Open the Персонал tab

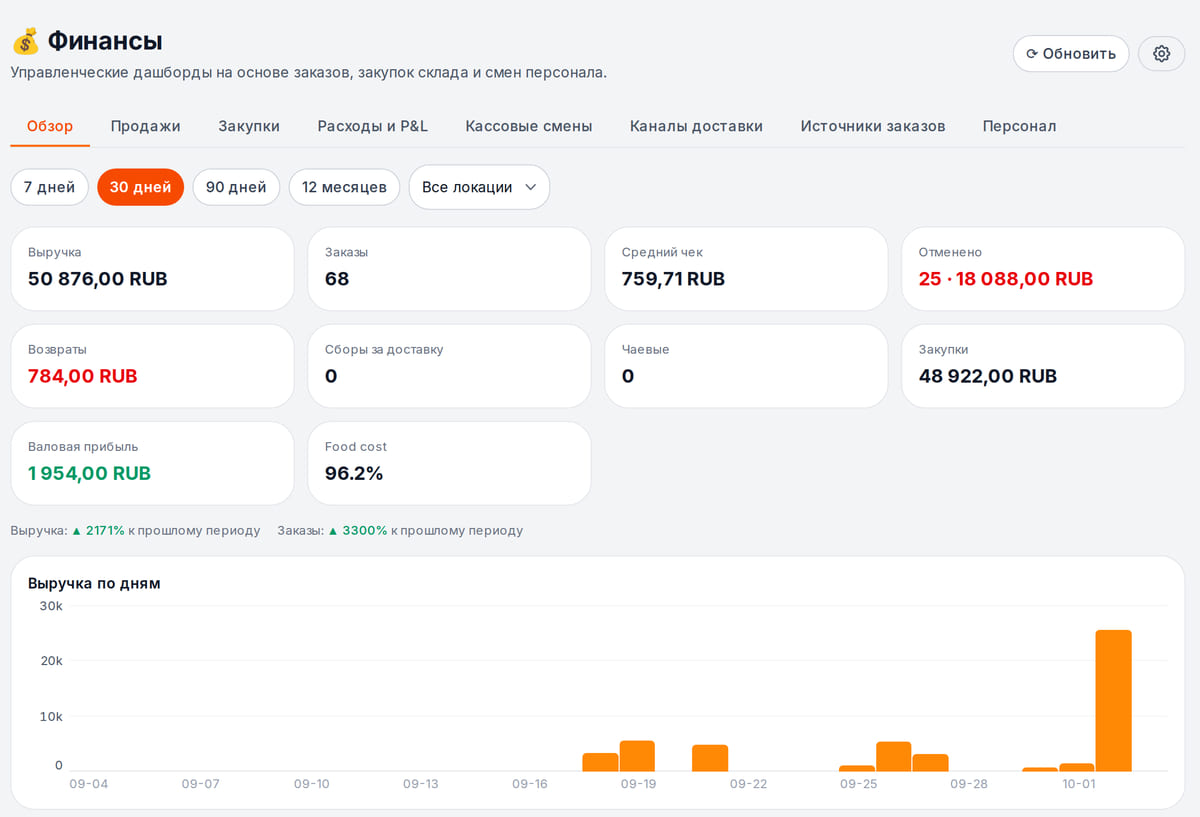pos(1019,126)
